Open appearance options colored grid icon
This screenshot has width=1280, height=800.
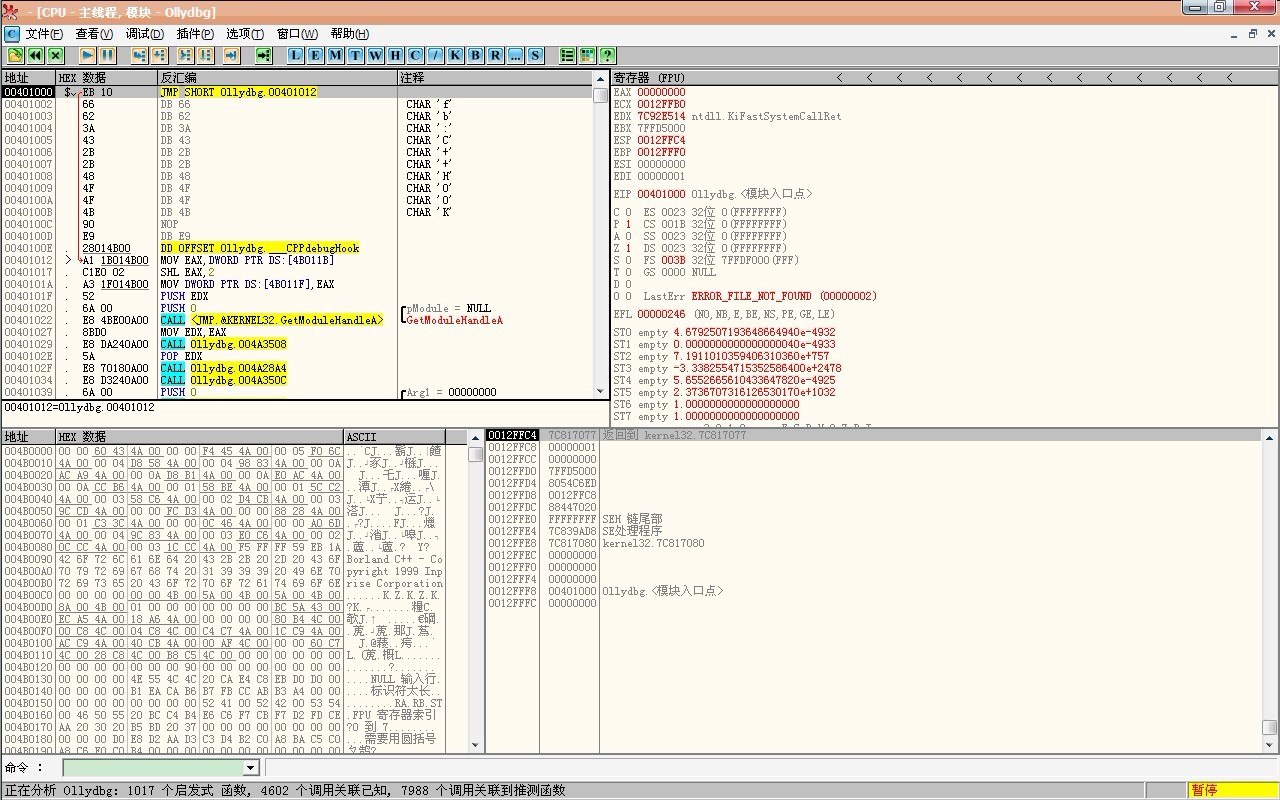tap(588, 55)
